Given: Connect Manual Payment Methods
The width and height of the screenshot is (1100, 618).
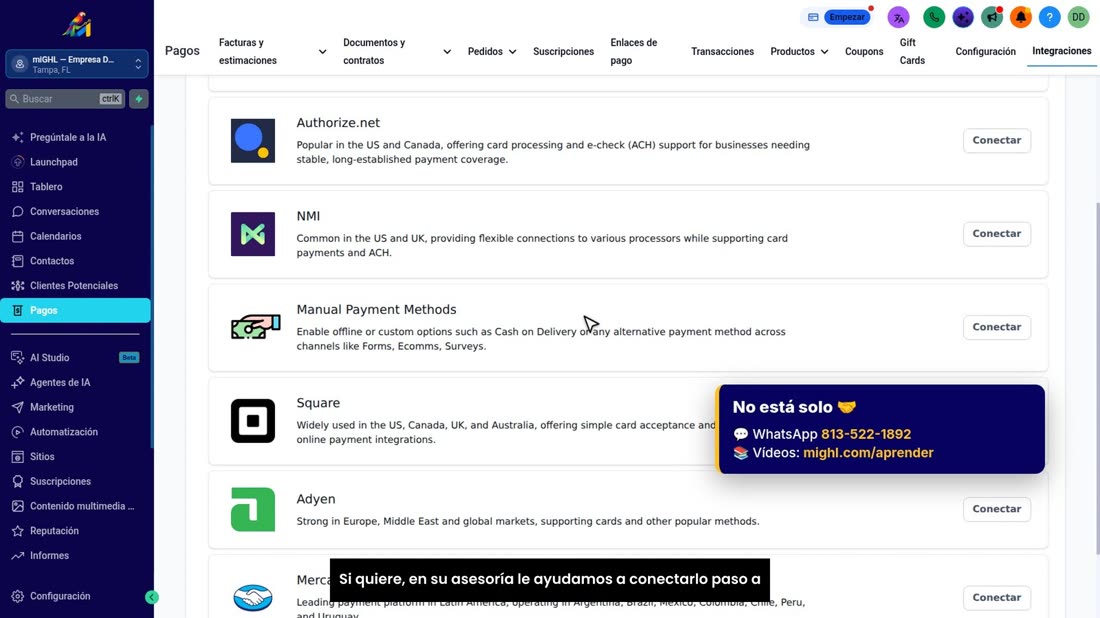Looking at the screenshot, I should [x=996, y=327].
